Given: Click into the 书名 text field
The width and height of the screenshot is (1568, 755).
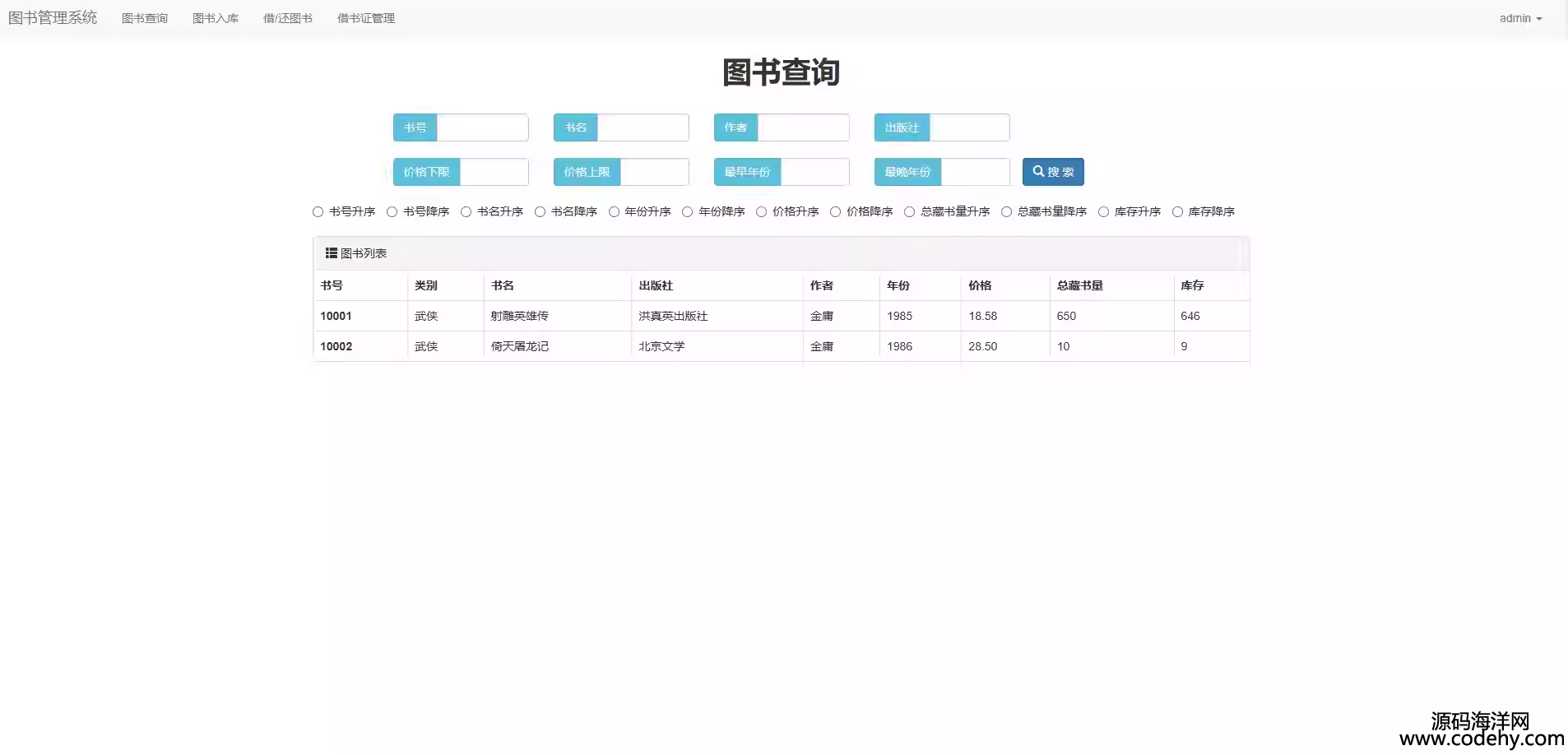Looking at the screenshot, I should [643, 127].
